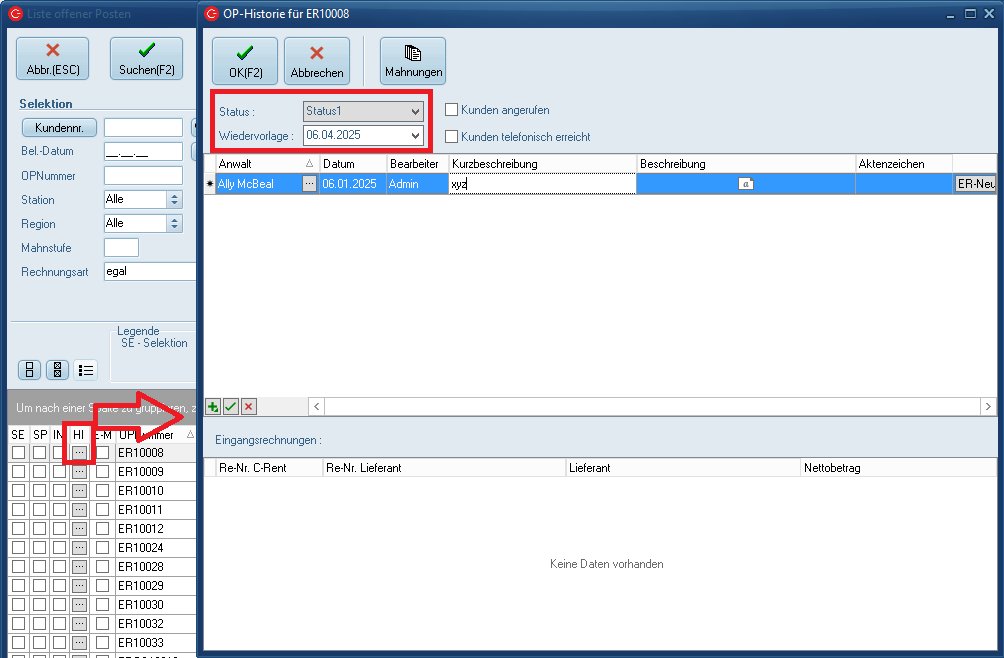
Task: Tick the SE checkbox for ER10009
Action: [x=18, y=472]
